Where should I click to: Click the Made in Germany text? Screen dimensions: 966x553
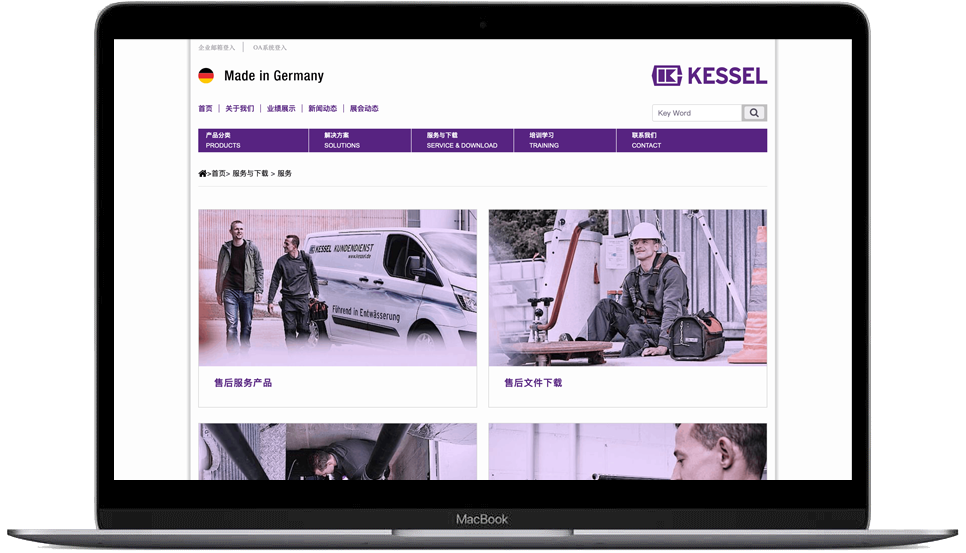274,76
